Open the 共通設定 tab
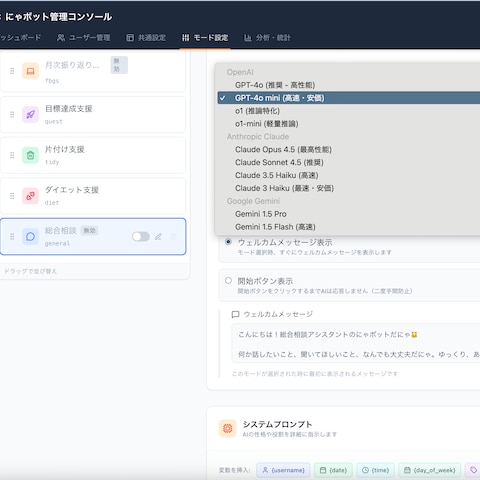 (146, 38)
